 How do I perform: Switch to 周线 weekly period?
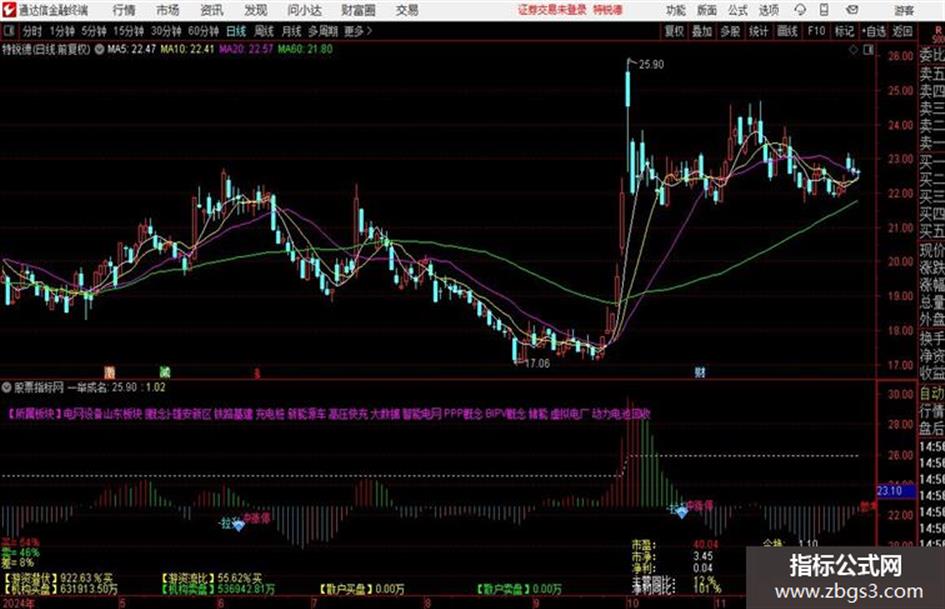[x=264, y=31]
